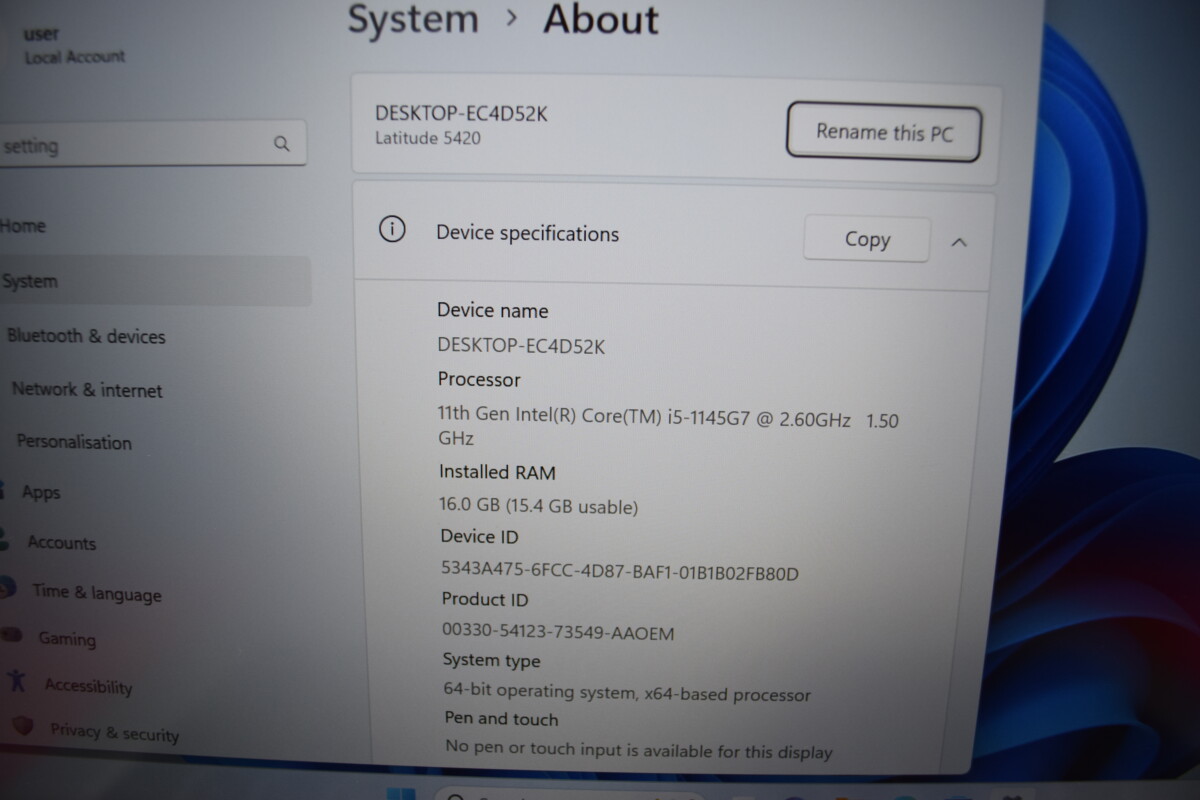The width and height of the screenshot is (1200, 800).
Task: Click the System type label
Action: pyautogui.click(x=491, y=660)
